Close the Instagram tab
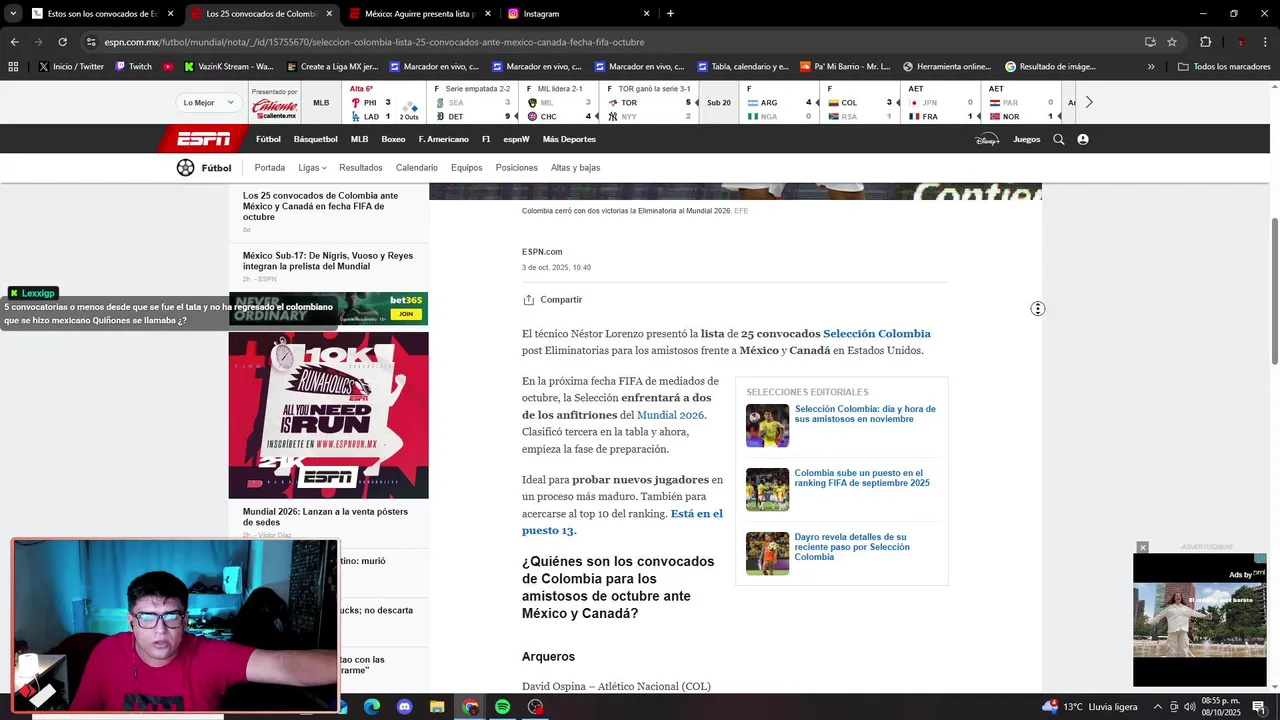 click(x=646, y=14)
